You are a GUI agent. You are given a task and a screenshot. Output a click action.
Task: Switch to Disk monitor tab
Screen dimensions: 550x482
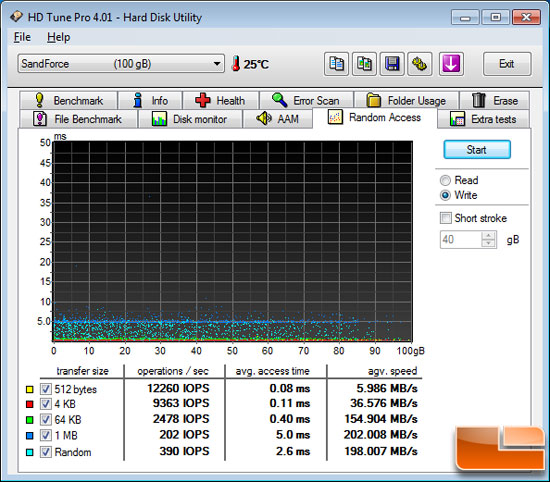190,119
